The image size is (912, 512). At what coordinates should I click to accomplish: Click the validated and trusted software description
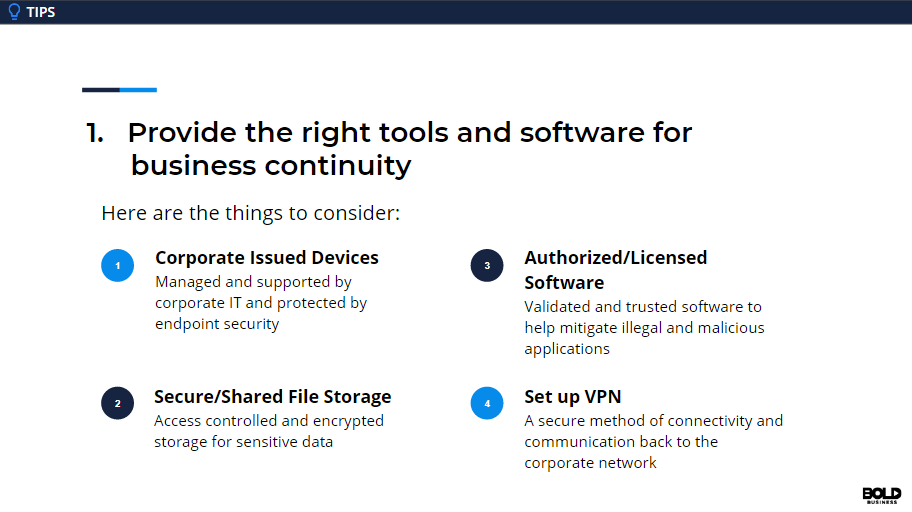pyautogui.click(x=644, y=328)
